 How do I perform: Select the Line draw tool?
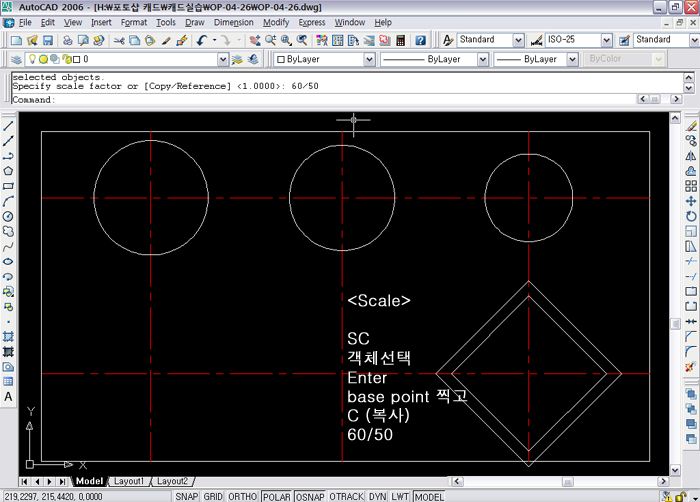coord(8,126)
